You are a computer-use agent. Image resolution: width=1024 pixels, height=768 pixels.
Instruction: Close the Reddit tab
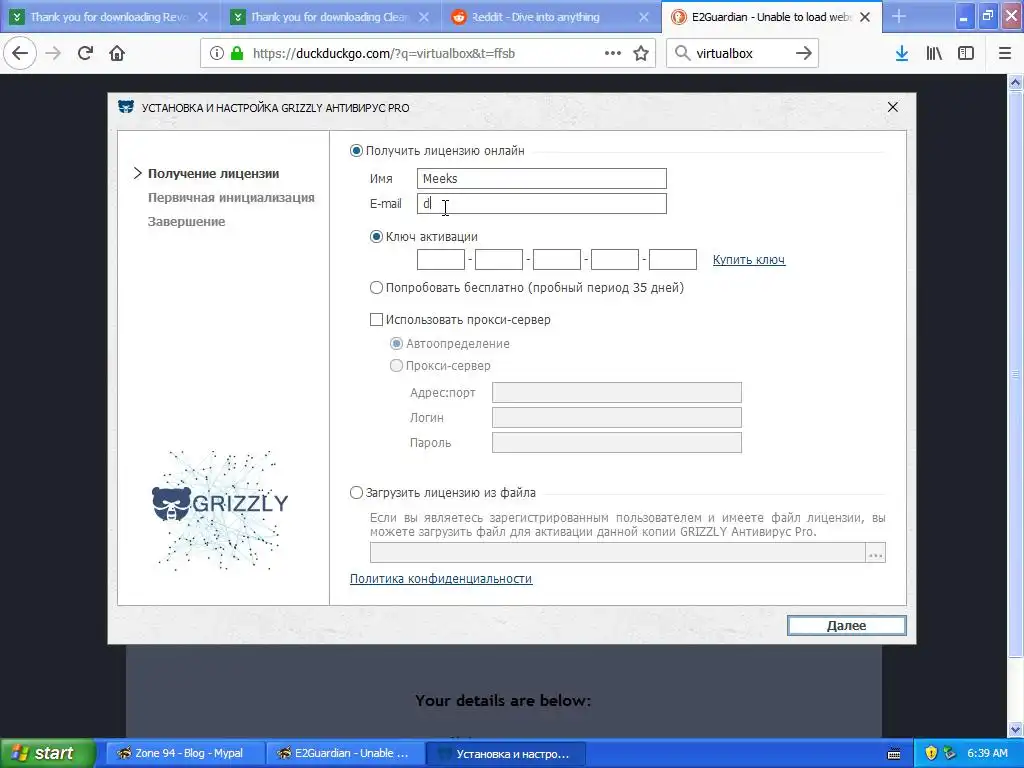click(644, 18)
